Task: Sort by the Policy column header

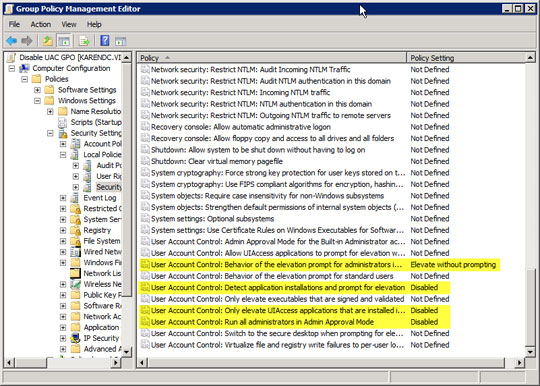Action: [x=272, y=58]
